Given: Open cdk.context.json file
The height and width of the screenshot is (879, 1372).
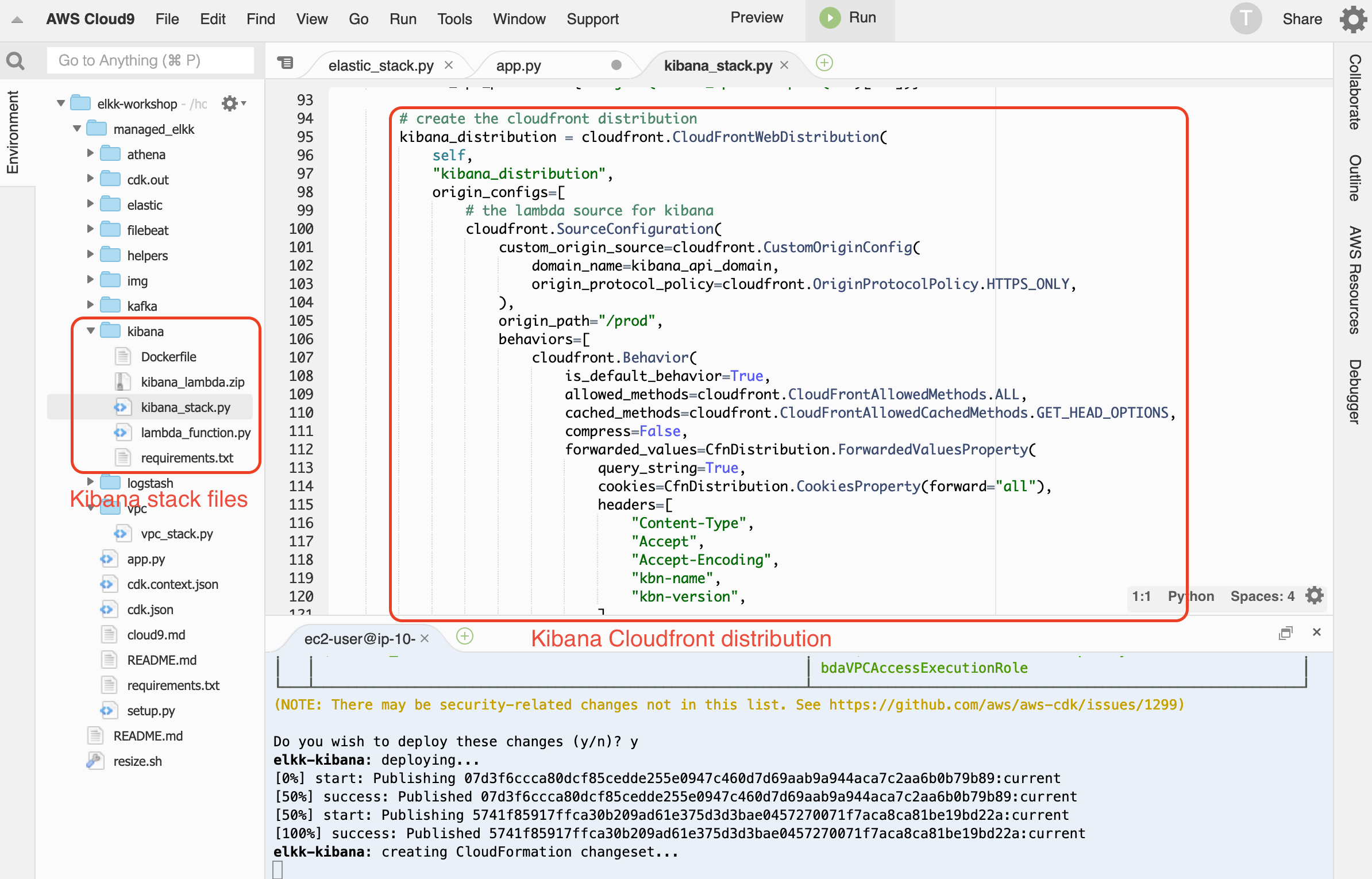Looking at the screenshot, I should (x=172, y=584).
